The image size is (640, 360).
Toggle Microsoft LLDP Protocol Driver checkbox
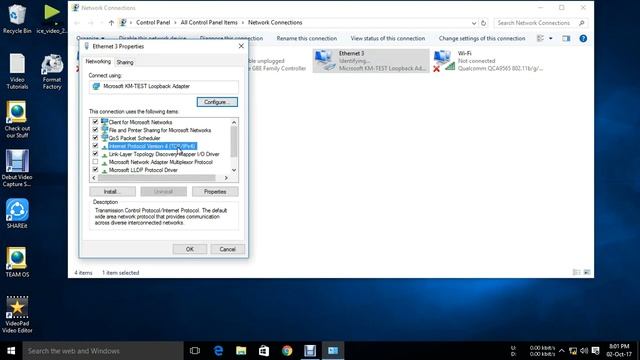click(95, 169)
